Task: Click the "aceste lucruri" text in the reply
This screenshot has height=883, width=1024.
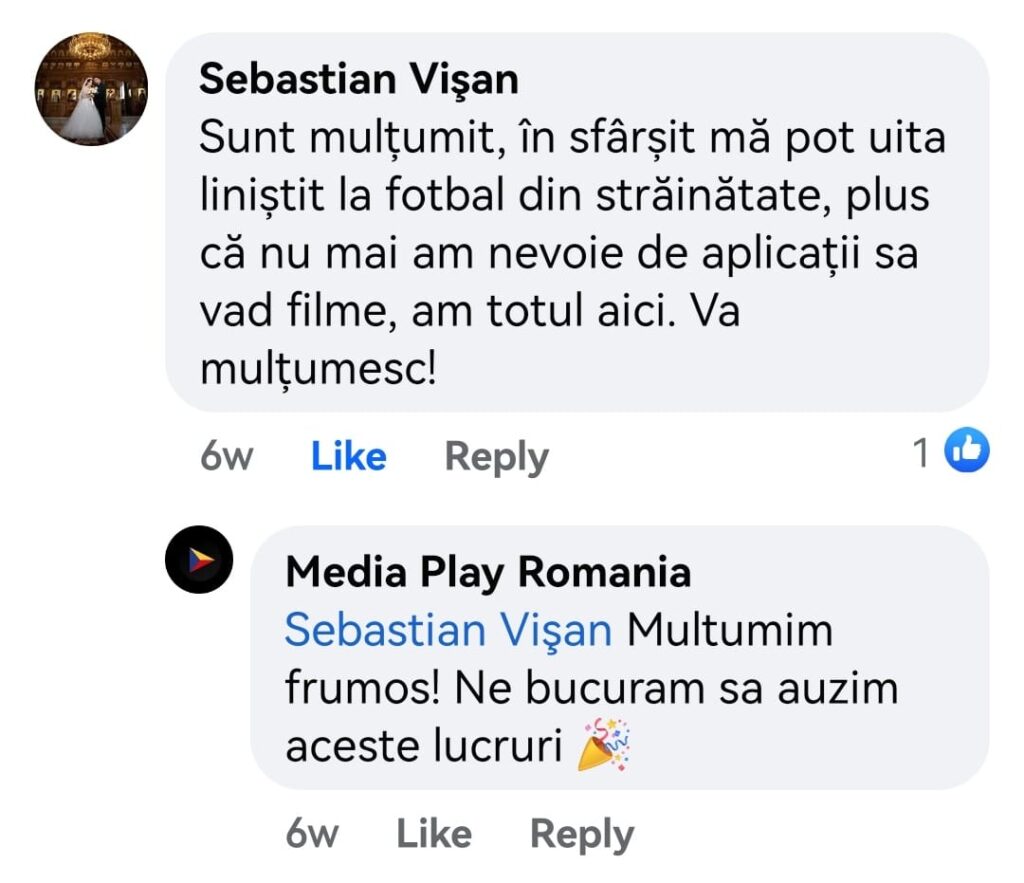Action: tap(423, 747)
